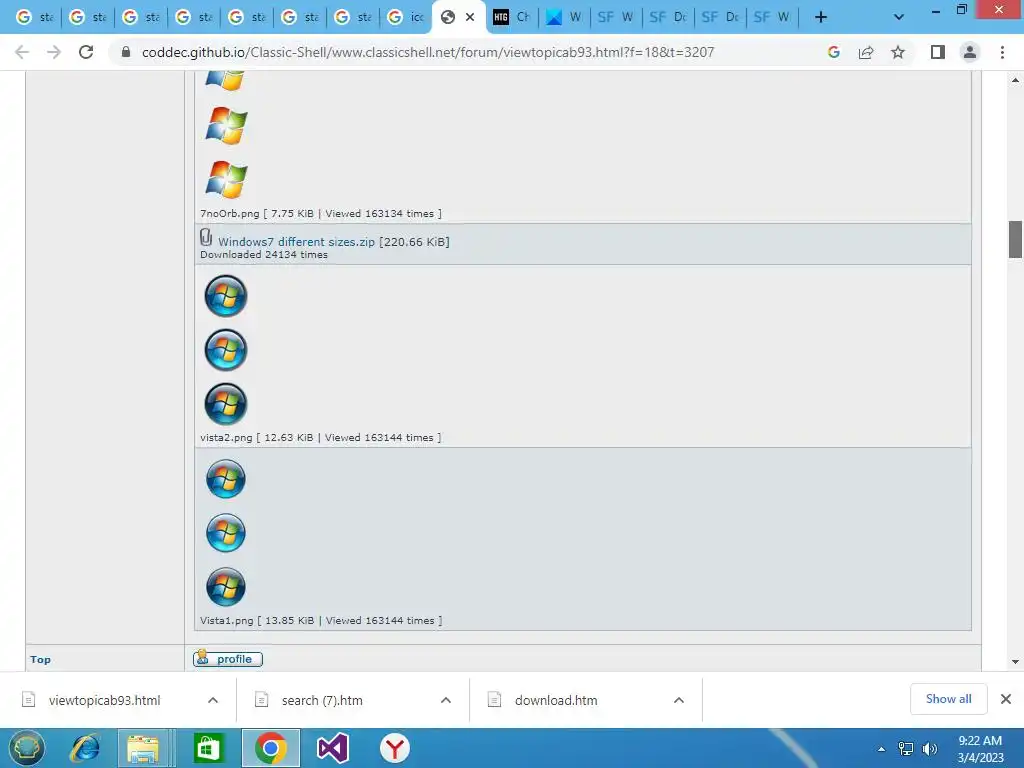Switch to the Google tab labeled icc

(406, 17)
